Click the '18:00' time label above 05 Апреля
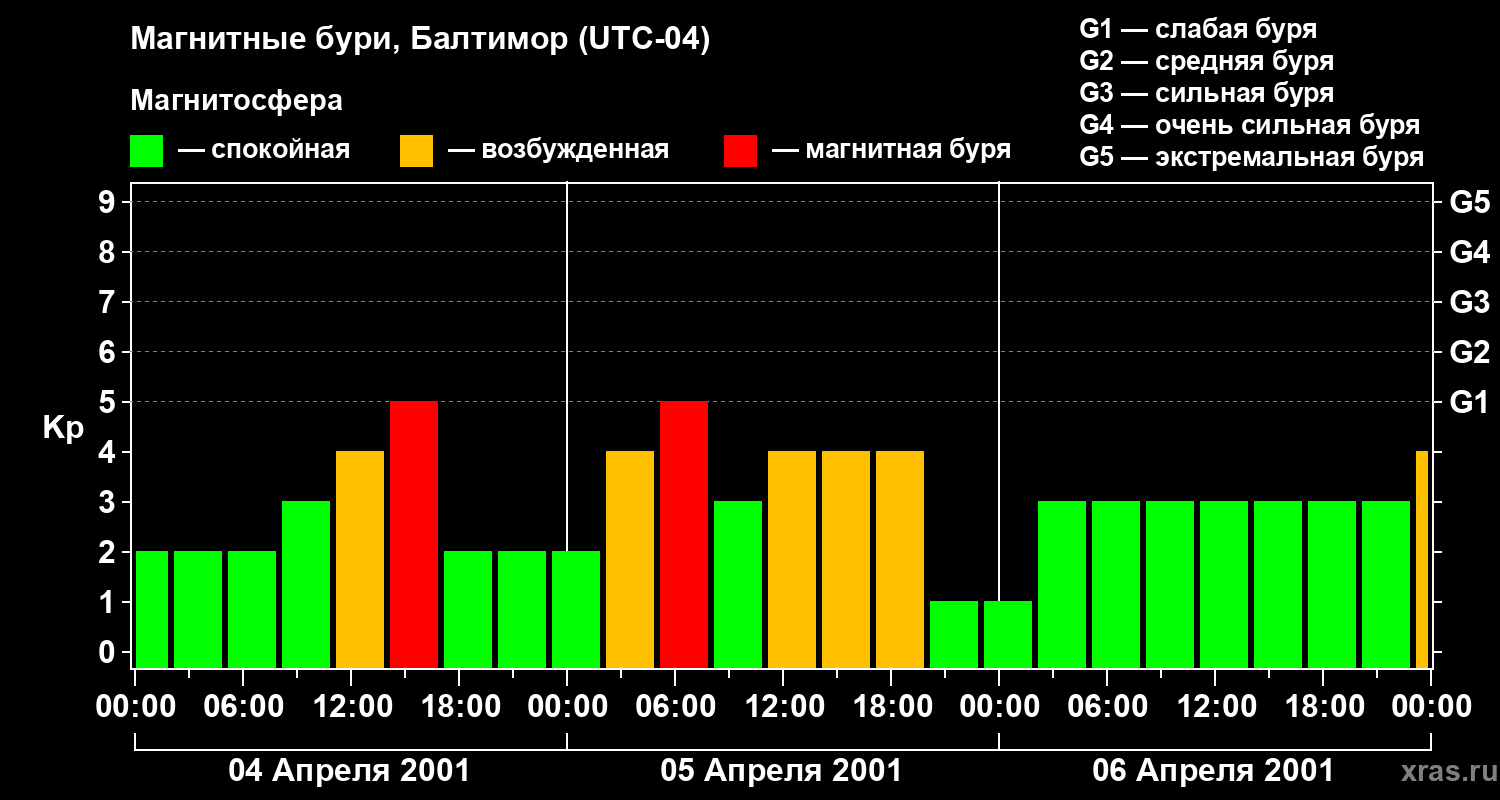This screenshot has width=1500, height=800. tap(892, 707)
